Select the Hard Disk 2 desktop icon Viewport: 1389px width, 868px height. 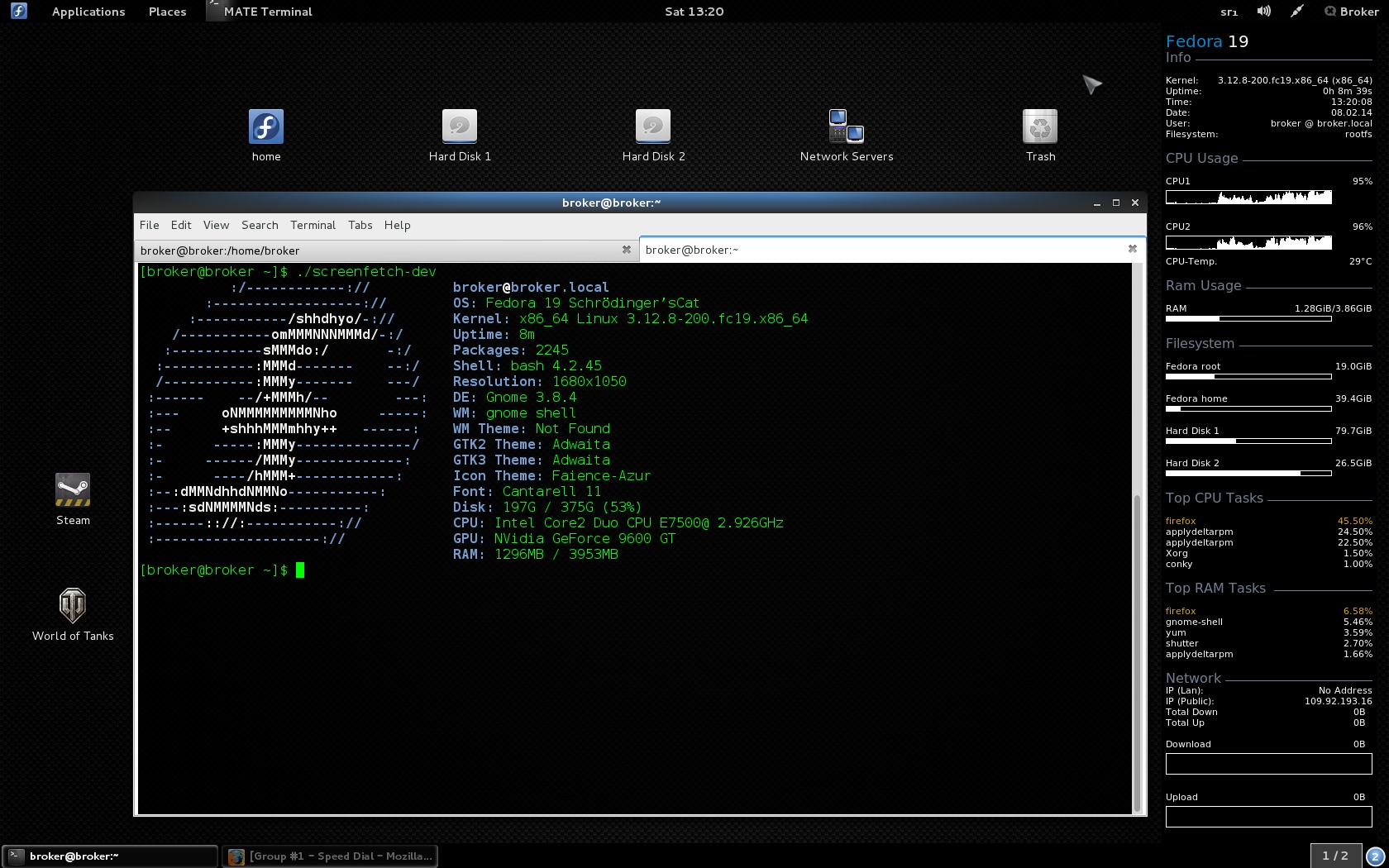coord(653,136)
